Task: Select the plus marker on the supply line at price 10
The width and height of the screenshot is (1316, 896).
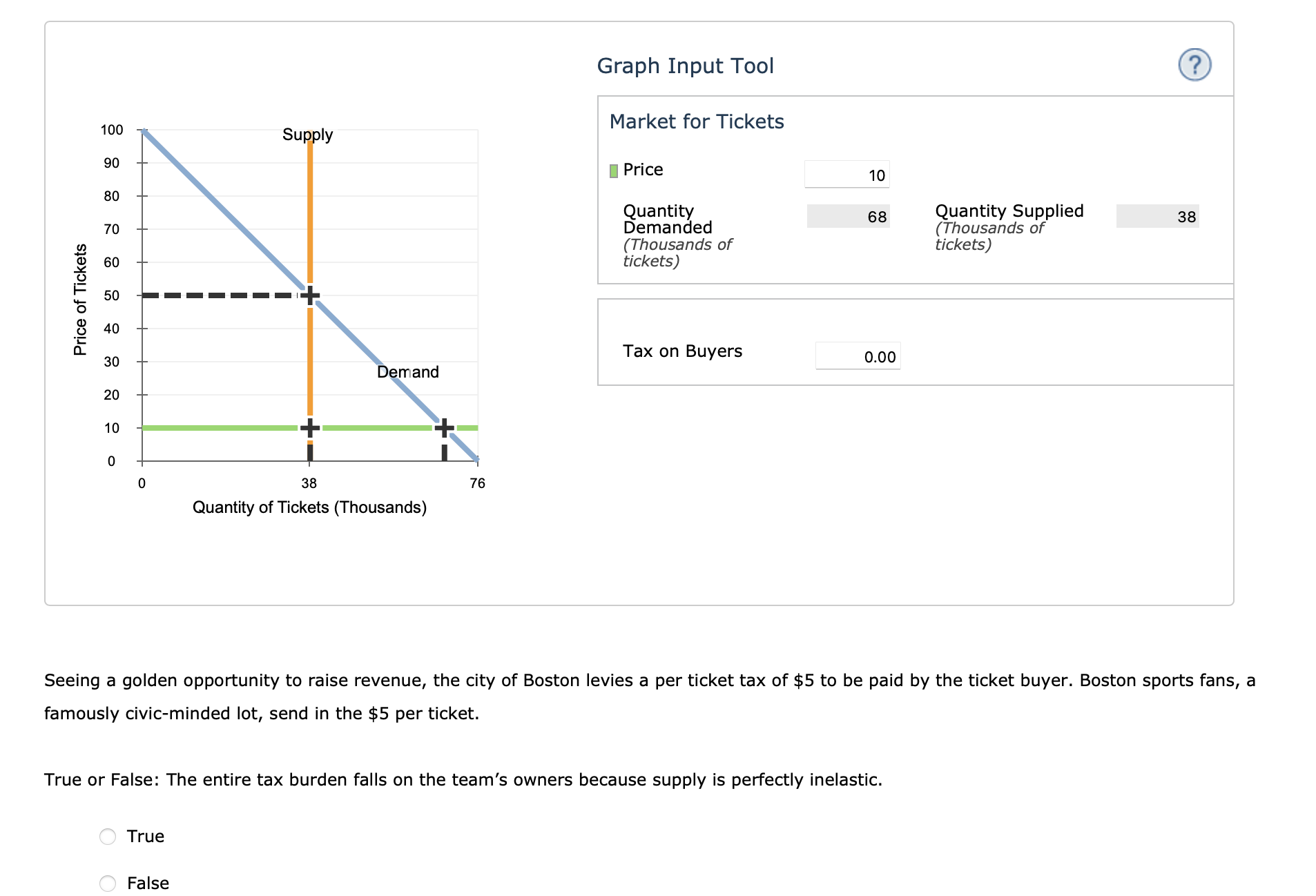Action: pyautogui.click(x=310, y=427)
